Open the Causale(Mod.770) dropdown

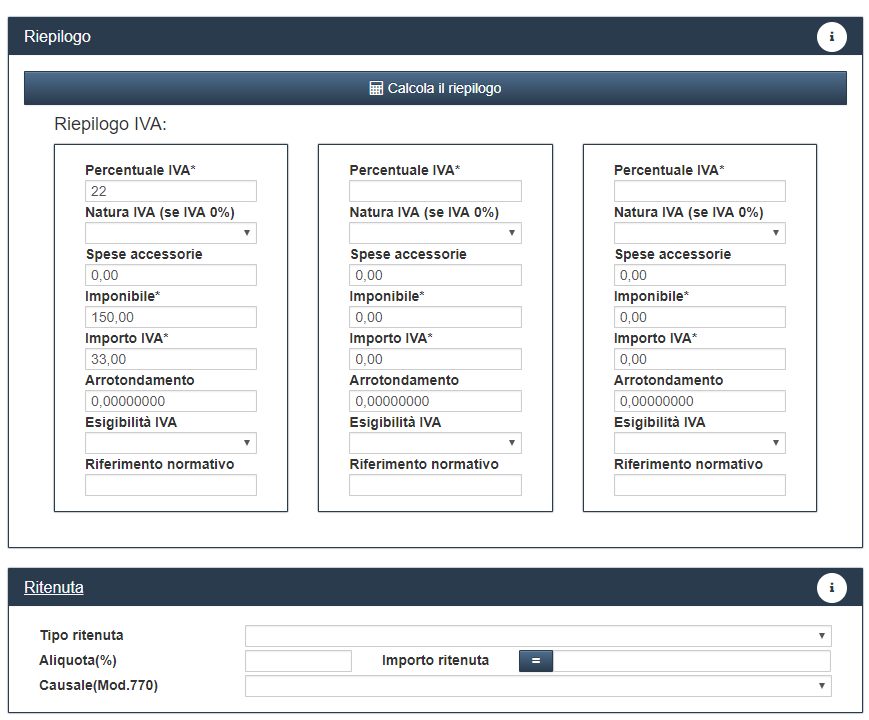[x=538, y=686]
